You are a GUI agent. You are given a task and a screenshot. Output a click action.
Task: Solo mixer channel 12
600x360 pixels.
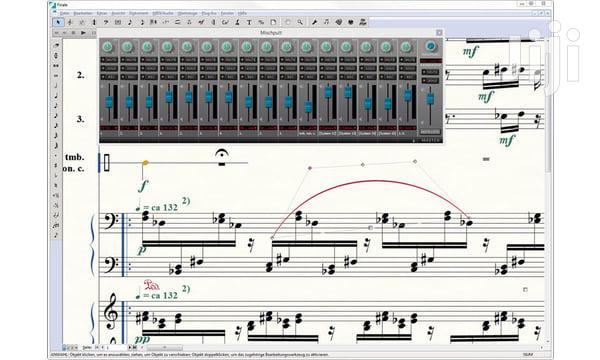(x=328, y=68)
